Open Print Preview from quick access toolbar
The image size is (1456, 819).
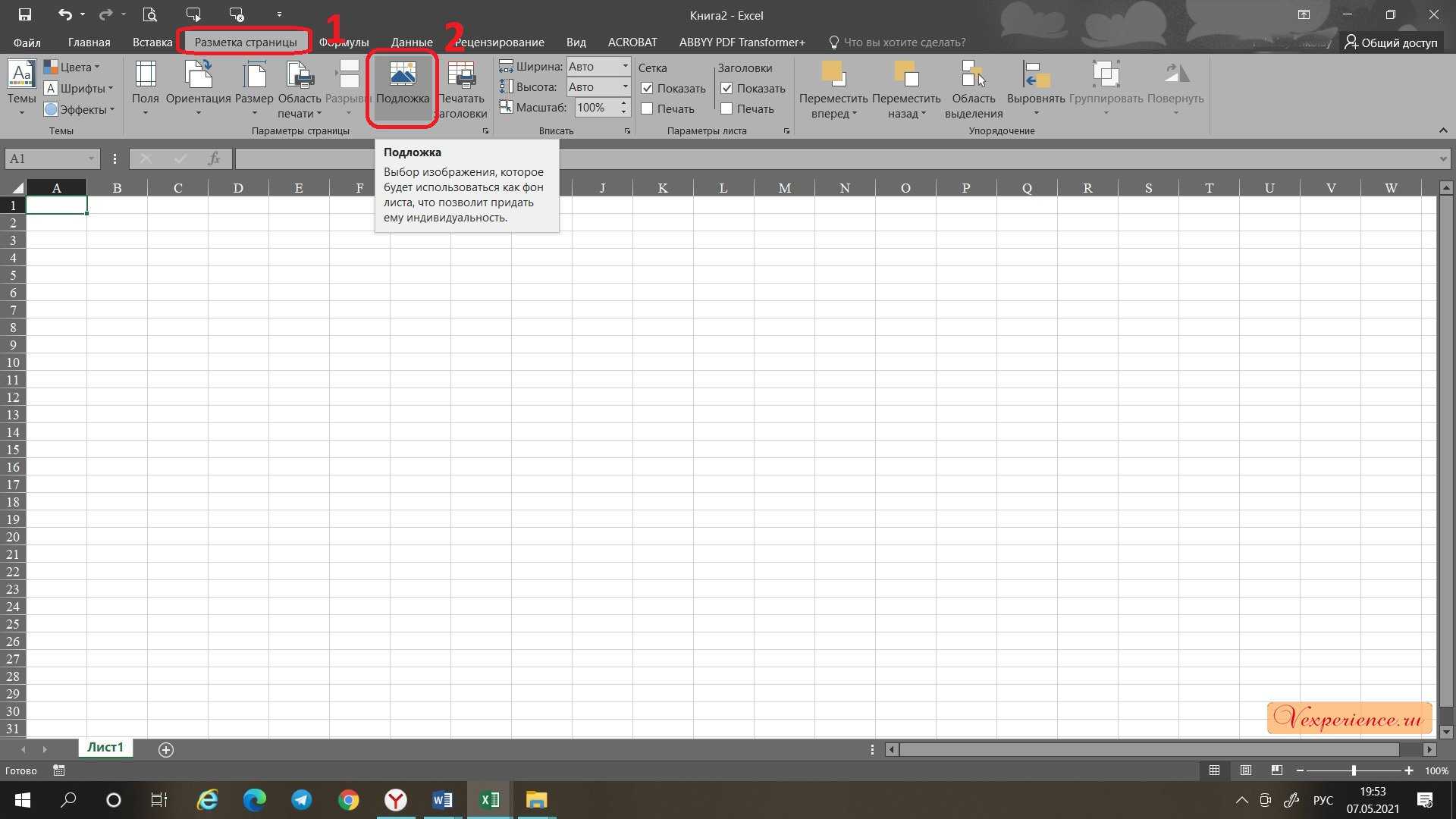tap(150, 14)
